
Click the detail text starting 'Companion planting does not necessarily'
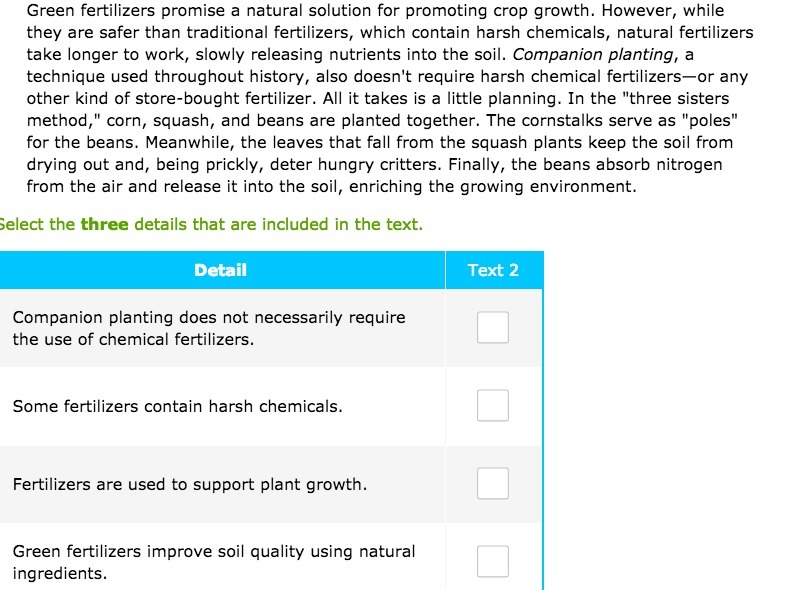tap(209, 328)
